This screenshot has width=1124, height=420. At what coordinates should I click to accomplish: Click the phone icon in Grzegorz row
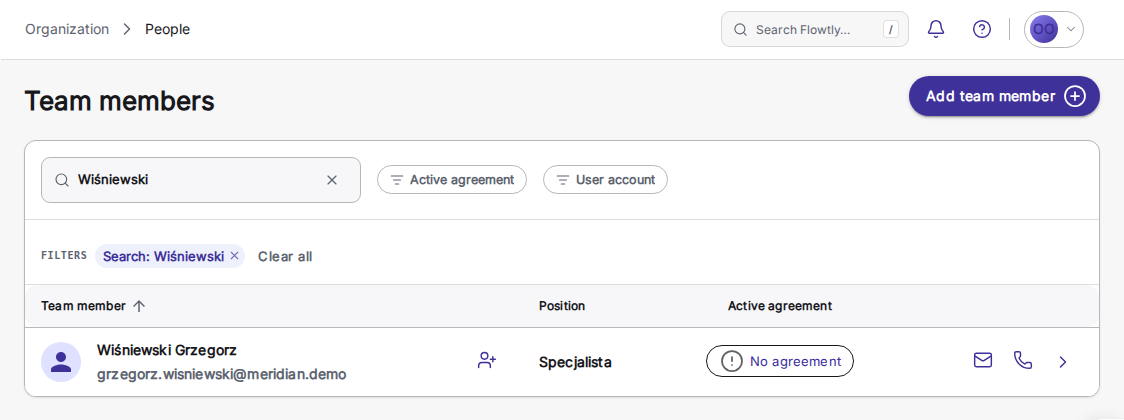tap(1022, 361)
